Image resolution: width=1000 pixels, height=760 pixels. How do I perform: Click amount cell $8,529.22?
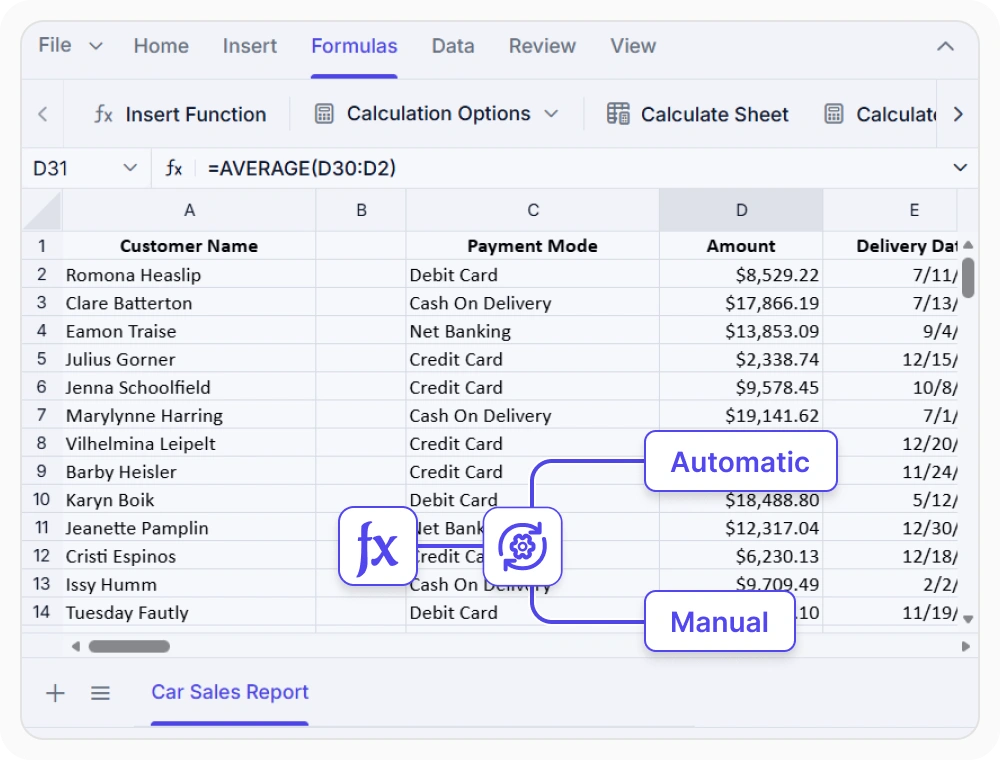[741, 275]
